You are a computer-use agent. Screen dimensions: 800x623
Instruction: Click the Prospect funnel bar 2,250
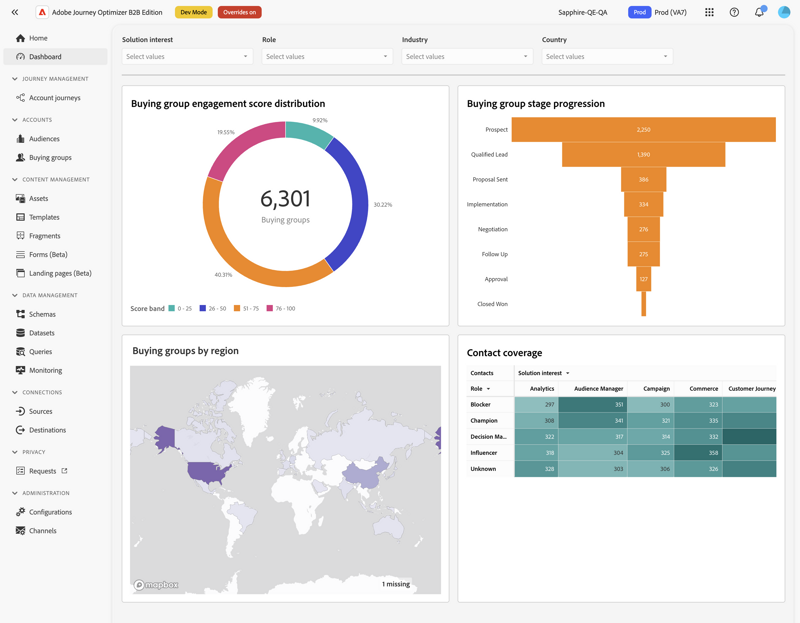pyautogui.click(x=644, y=130)
